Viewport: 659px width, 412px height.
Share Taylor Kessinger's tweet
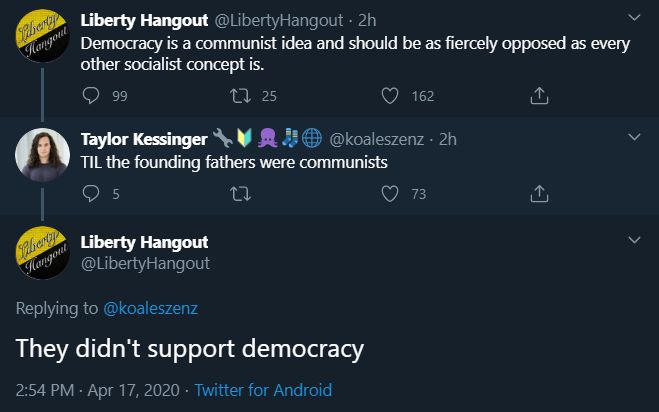click(539, 194)
